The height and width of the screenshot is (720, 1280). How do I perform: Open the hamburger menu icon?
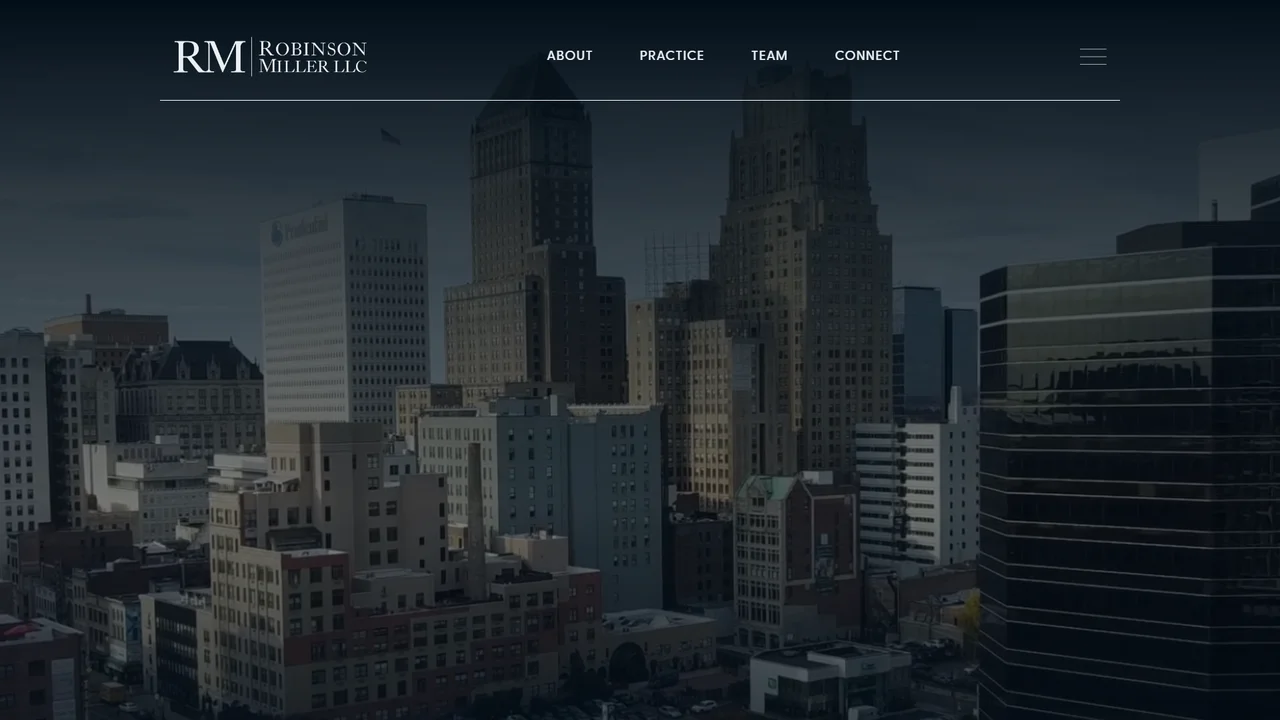click(1093, 57)
